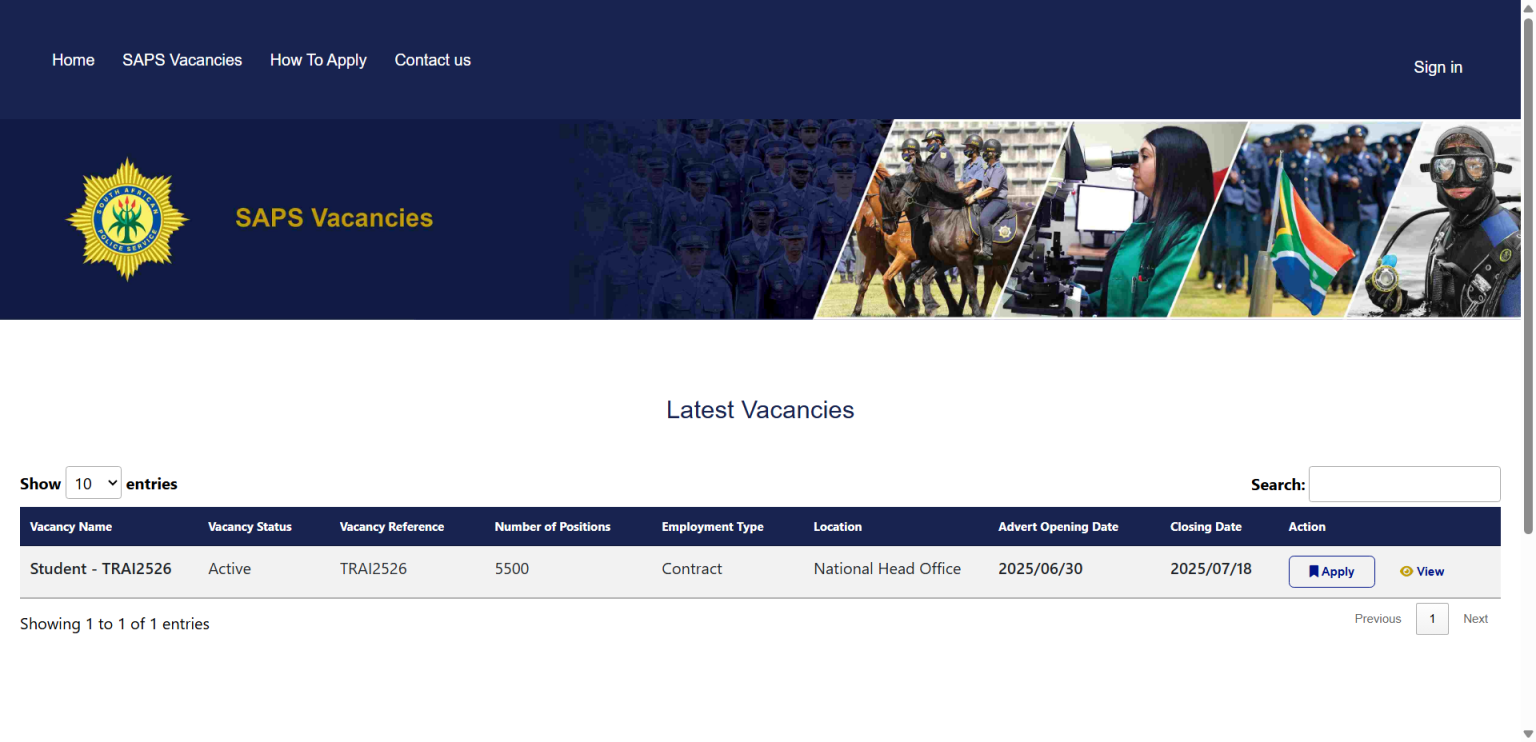
Task: Click the Search input box
Action: [x=1404, y=484]
